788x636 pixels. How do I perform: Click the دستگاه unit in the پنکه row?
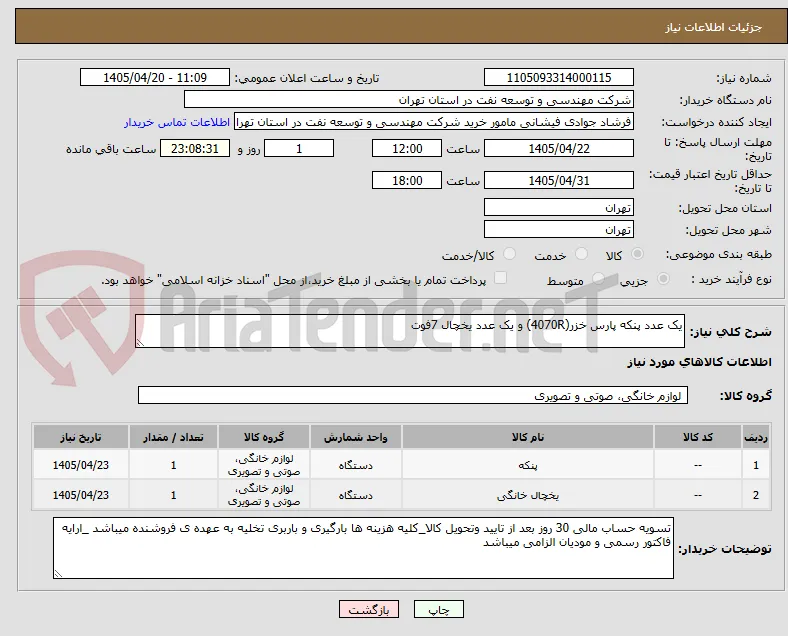tap(355, 465)
